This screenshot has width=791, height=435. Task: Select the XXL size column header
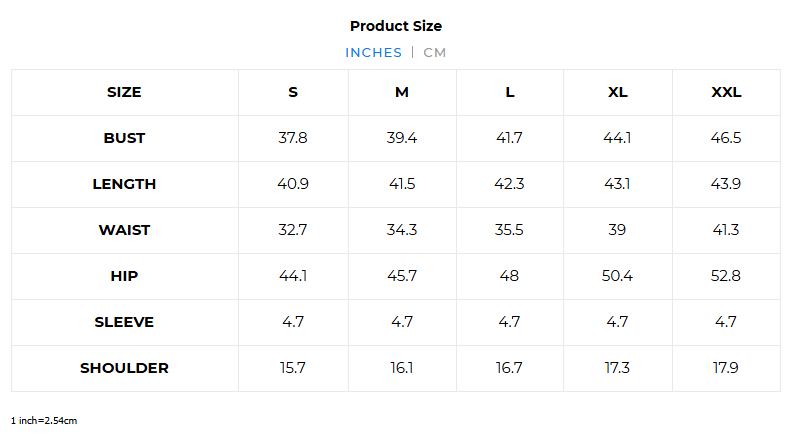(x=726, y=92)
